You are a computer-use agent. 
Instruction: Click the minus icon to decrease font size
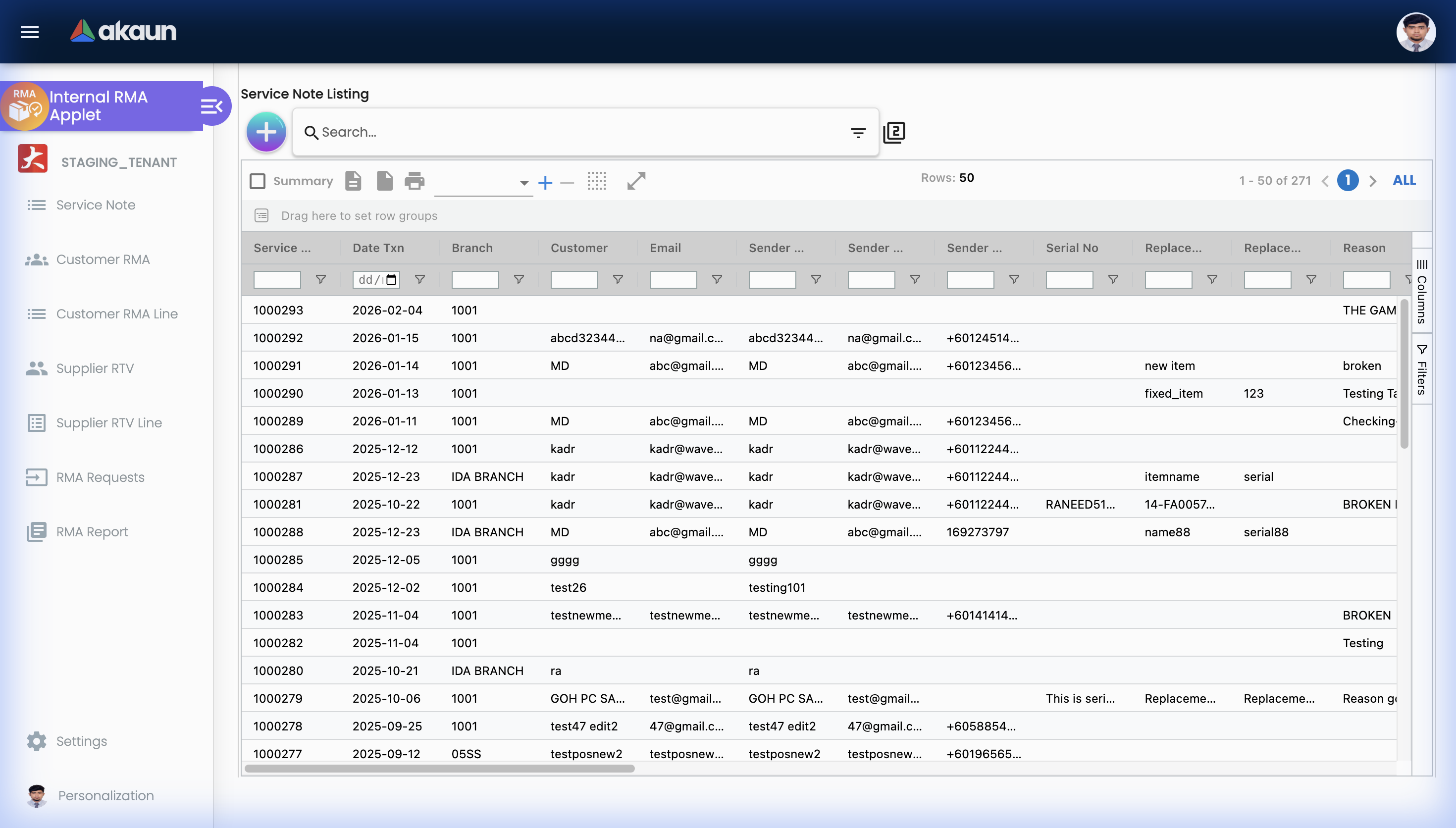[x=567, y=182]
